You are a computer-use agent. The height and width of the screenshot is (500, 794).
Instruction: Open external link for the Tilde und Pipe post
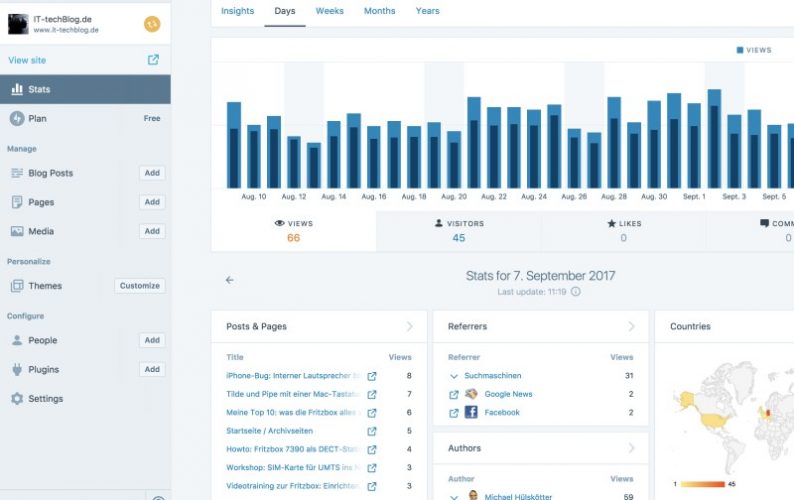(x=372, y=395)
